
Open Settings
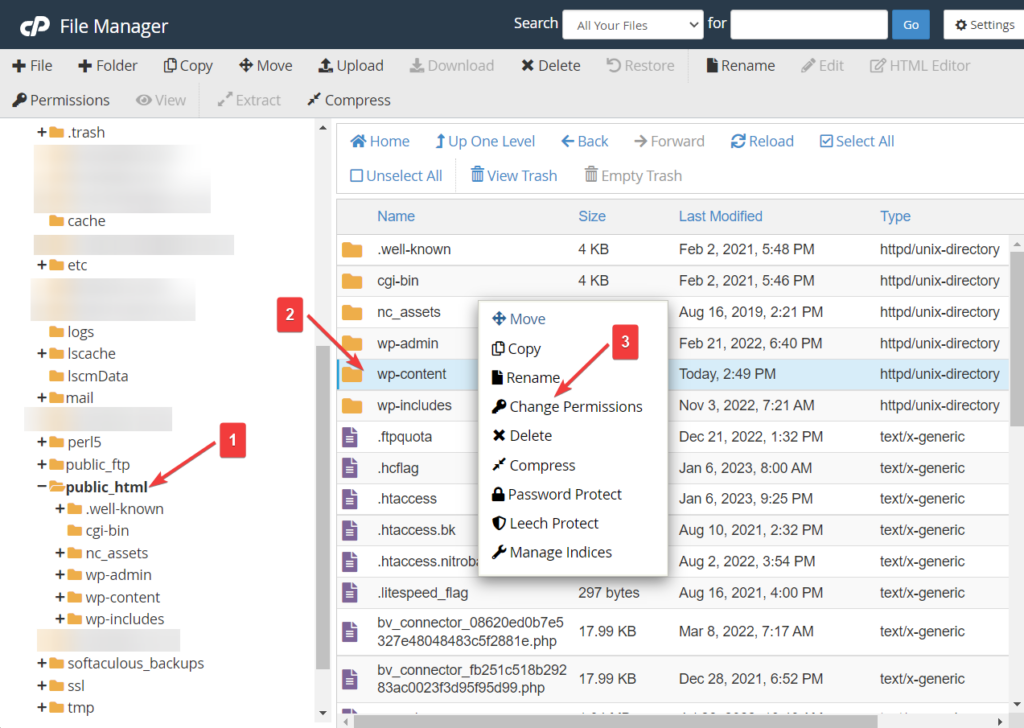984,25
